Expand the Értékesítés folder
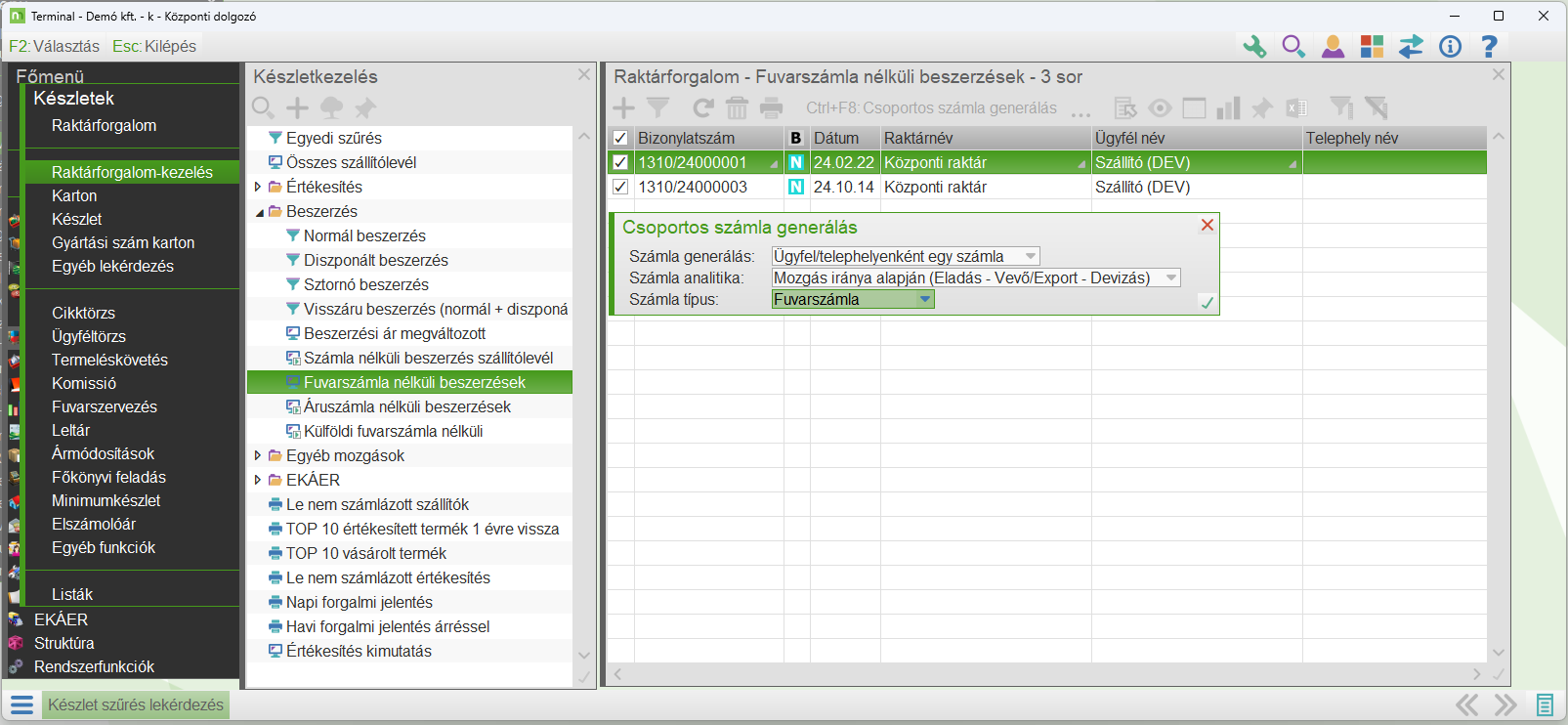 [258, 187]
